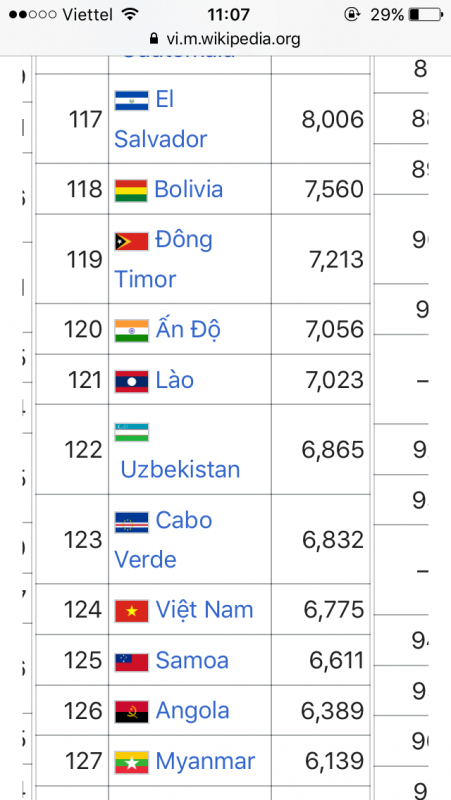
Task: Open the Myanmar article link
Action: point(205,762)
